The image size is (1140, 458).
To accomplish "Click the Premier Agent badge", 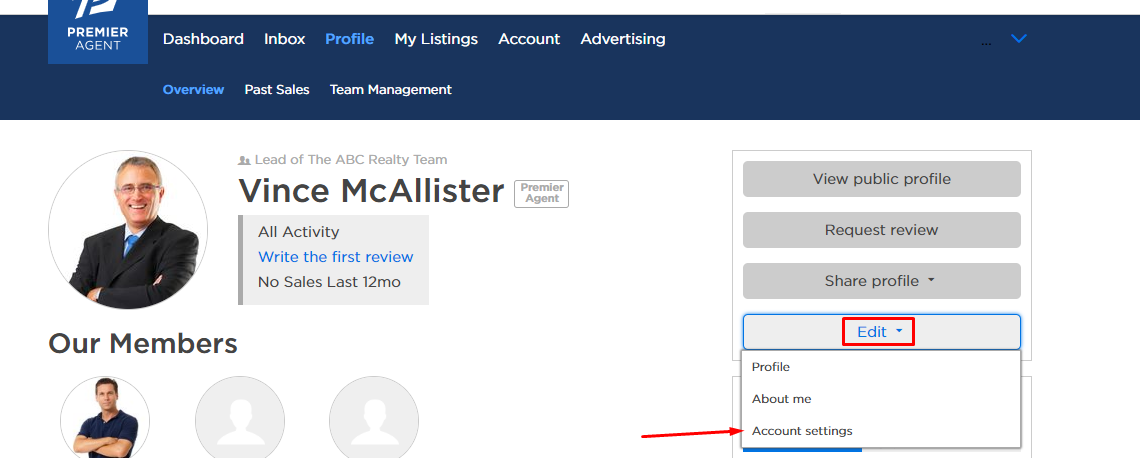I will tap(541, 193).
